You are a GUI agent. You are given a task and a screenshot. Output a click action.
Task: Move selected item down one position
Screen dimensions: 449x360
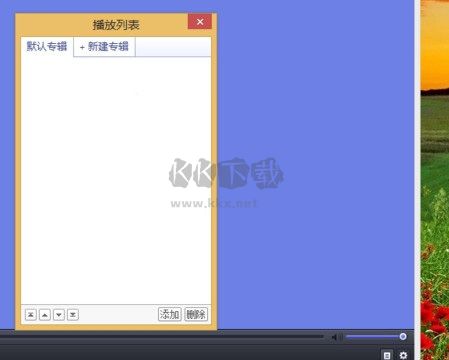[x=59, y=314]
